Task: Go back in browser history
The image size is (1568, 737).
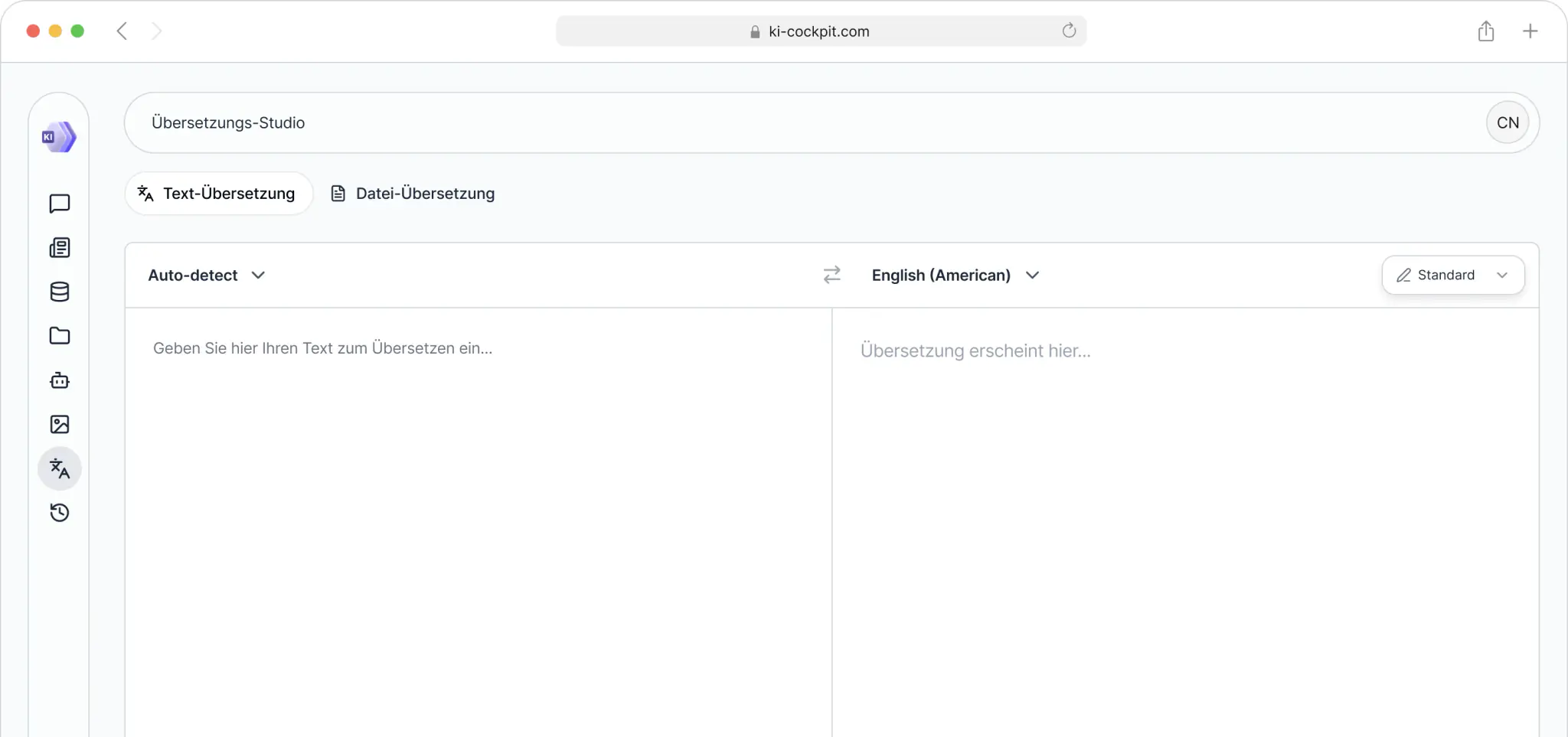Action: [x=122, y=31]
